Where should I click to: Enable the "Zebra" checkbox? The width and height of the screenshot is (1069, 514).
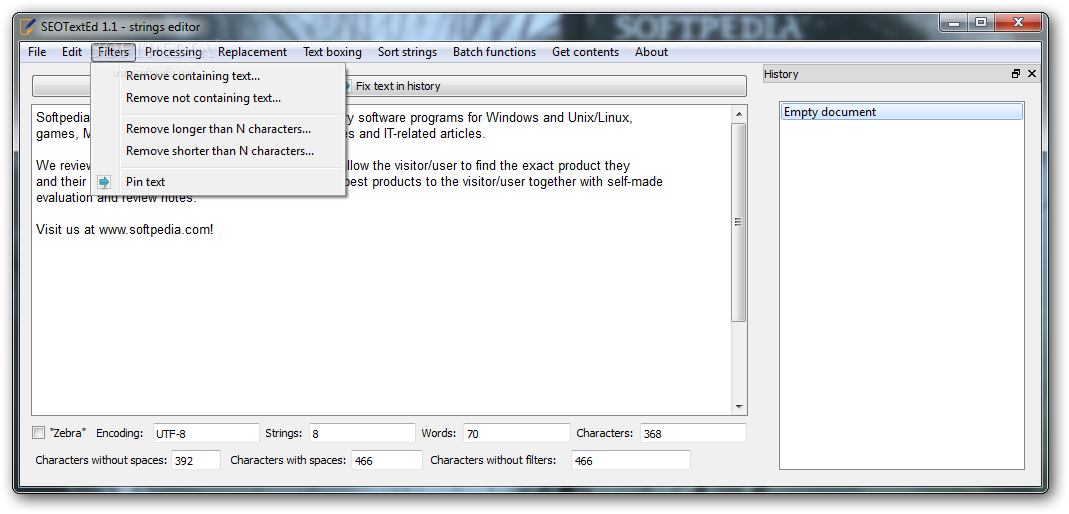39,433
